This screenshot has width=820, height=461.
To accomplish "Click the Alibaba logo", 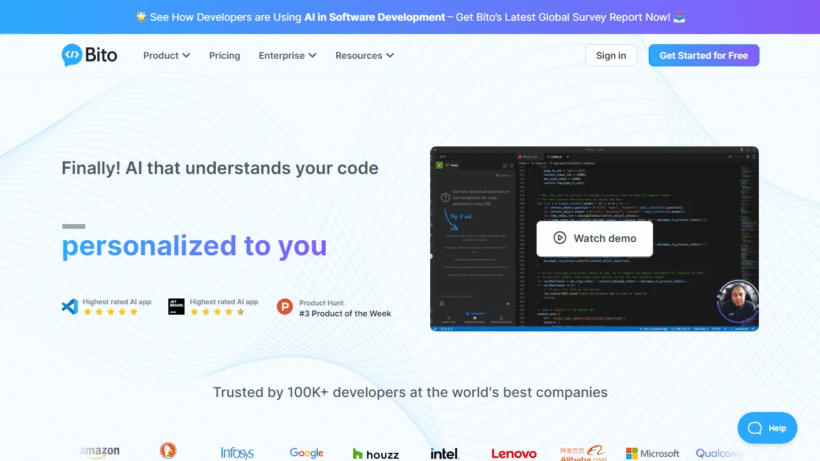I will tap(583, 453).
